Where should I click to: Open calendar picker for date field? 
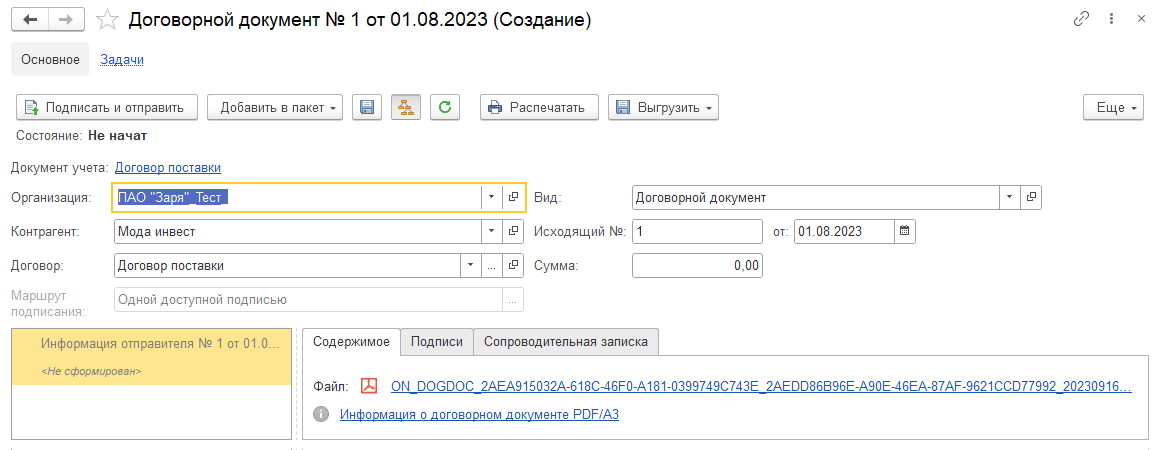pos(905,232)
